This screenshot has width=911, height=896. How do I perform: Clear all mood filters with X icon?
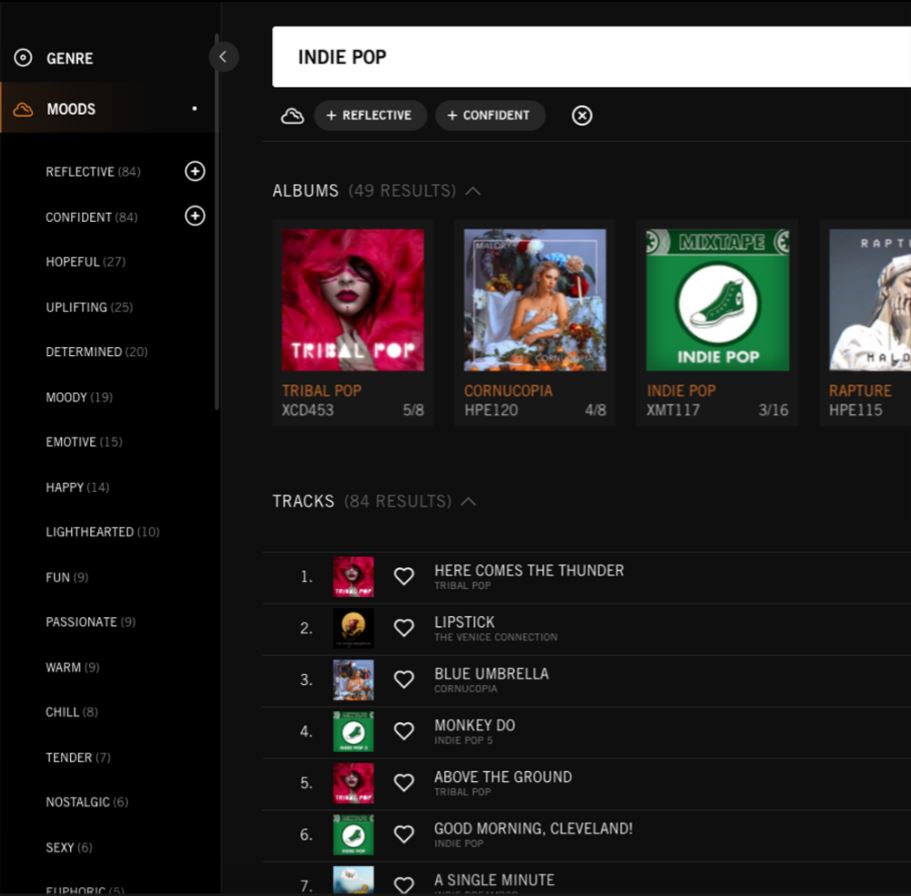582,116
